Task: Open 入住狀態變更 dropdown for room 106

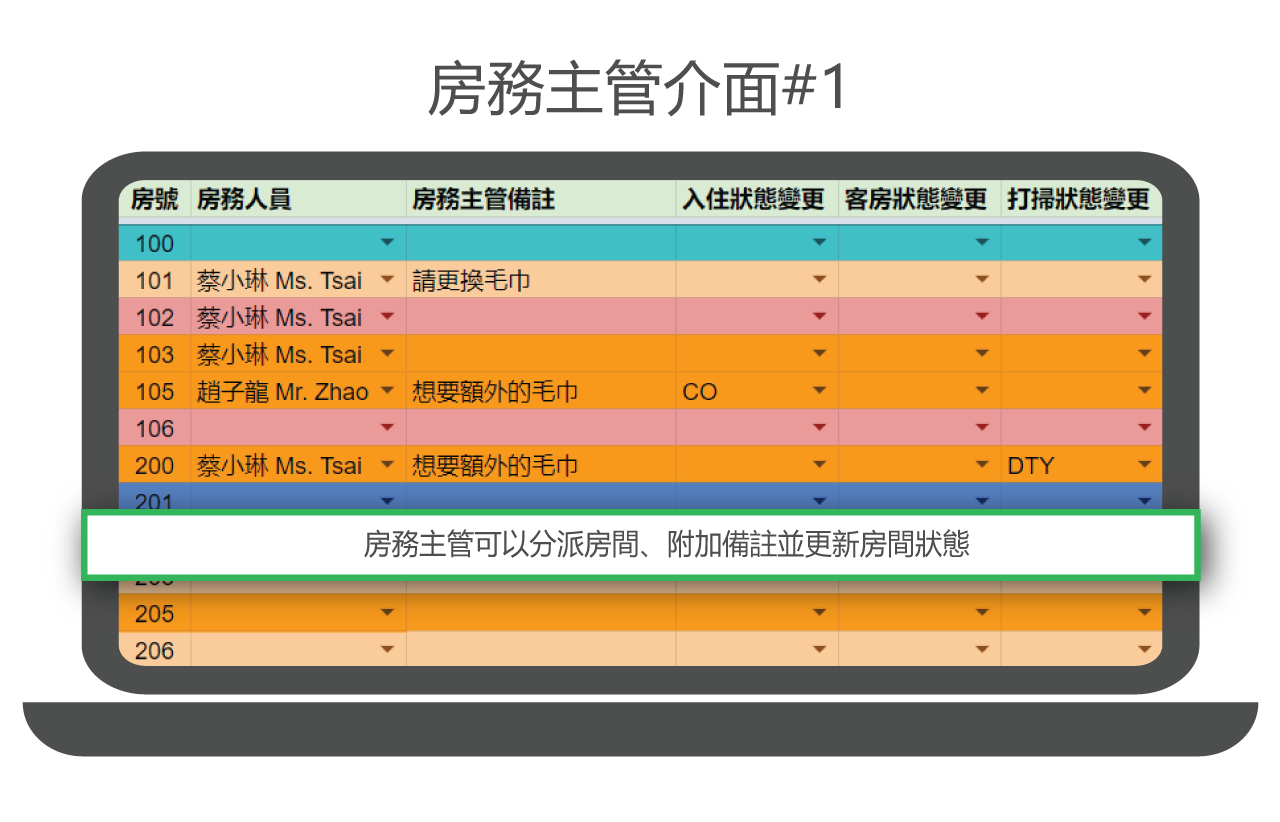Action: pyautogui.click(x=820, y=428)
